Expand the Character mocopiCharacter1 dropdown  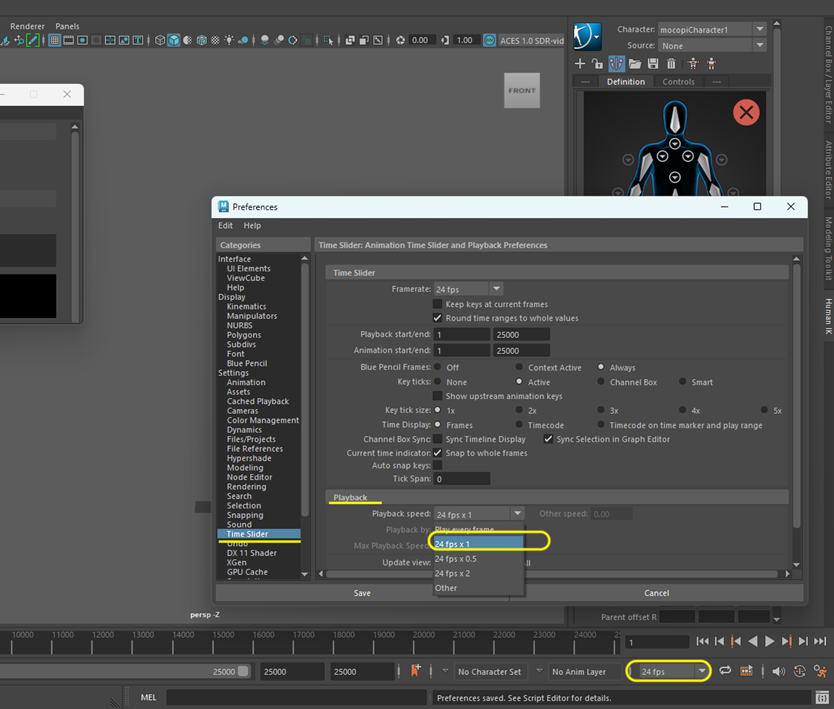click(x=759, y=30)
